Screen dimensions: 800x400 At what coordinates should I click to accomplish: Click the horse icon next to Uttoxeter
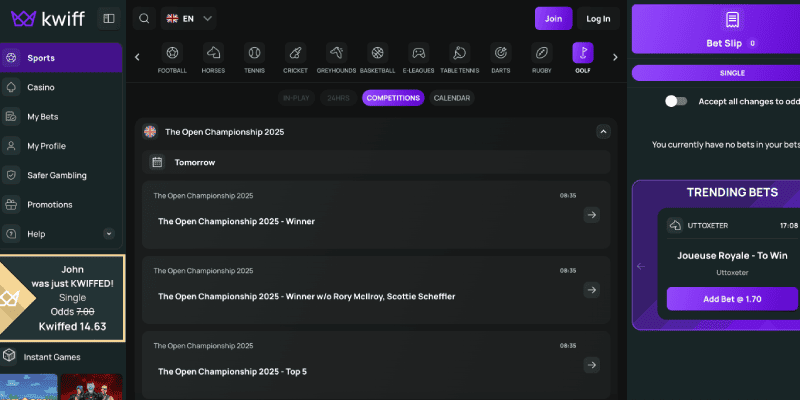[x=675, y=225]
